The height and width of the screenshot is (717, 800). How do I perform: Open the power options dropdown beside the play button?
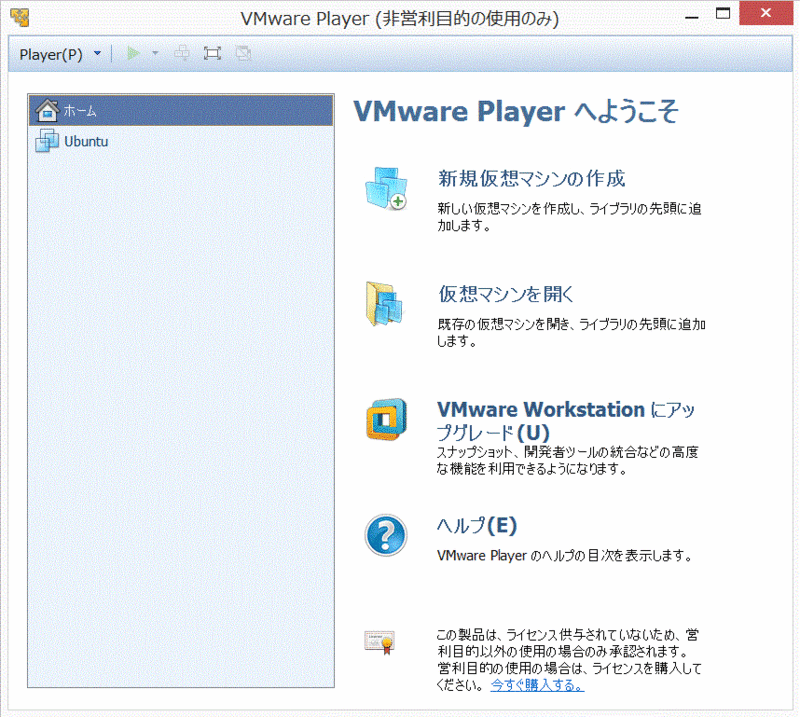(155, 53)
